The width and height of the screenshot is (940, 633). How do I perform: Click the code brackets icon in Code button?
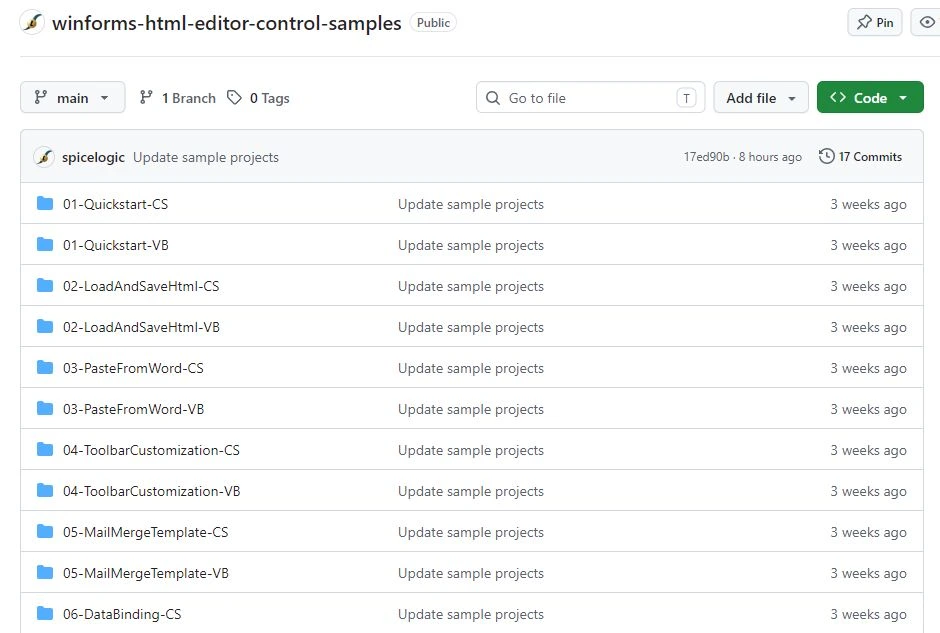[838, 97]
